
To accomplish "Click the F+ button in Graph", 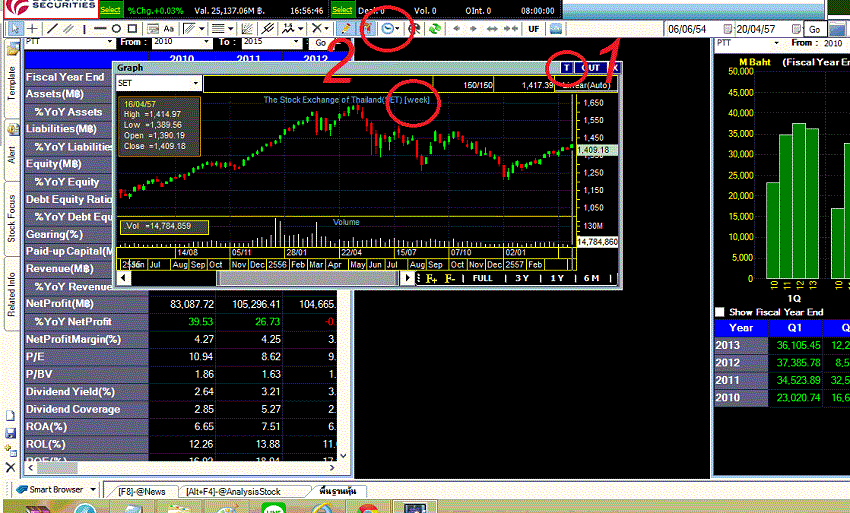I will [432, 278].
